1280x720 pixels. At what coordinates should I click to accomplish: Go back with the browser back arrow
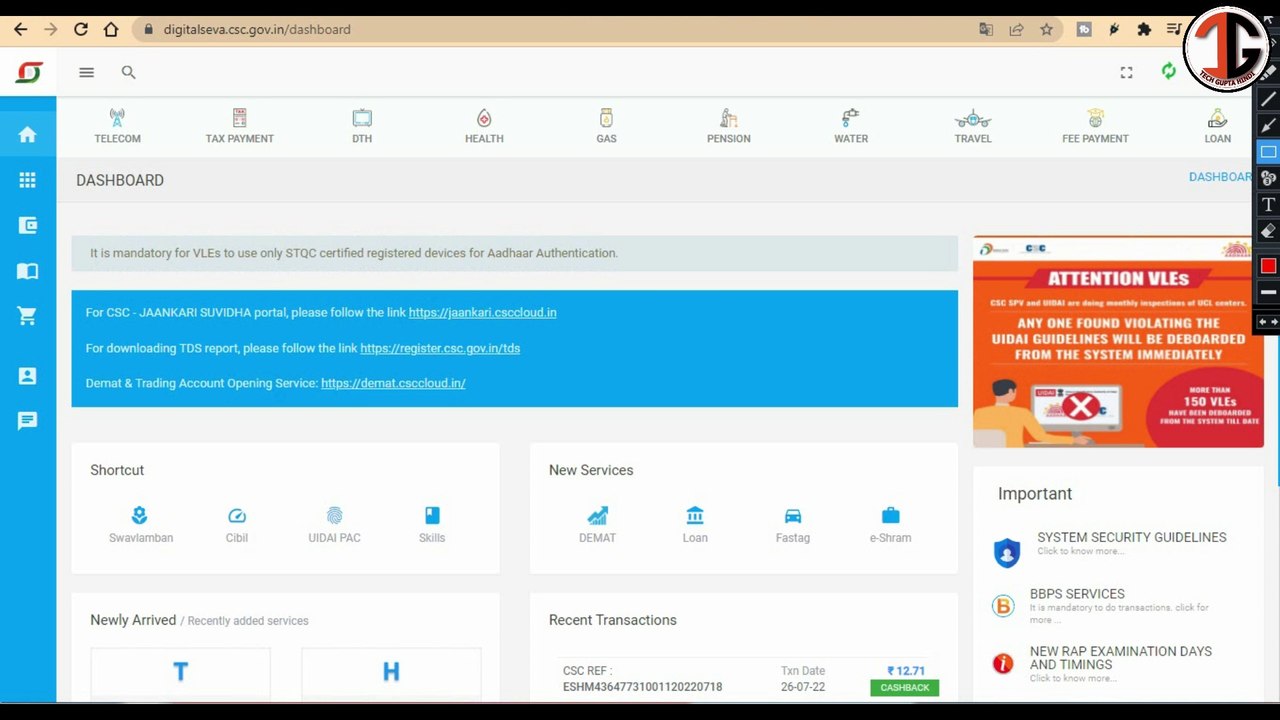[x=20, y=29]
